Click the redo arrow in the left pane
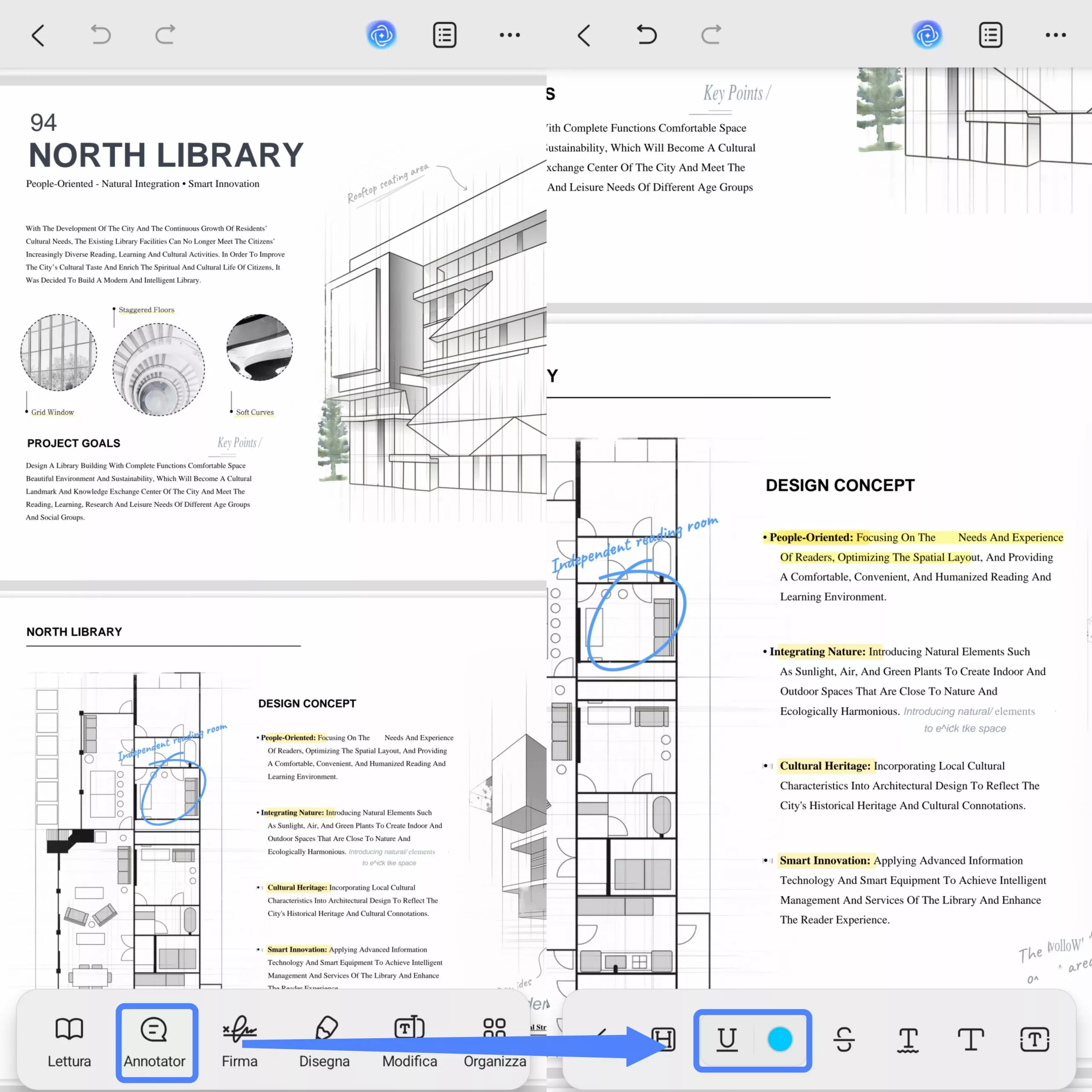This screenshot has width=1092, height=1092. (x=165, y=35)
